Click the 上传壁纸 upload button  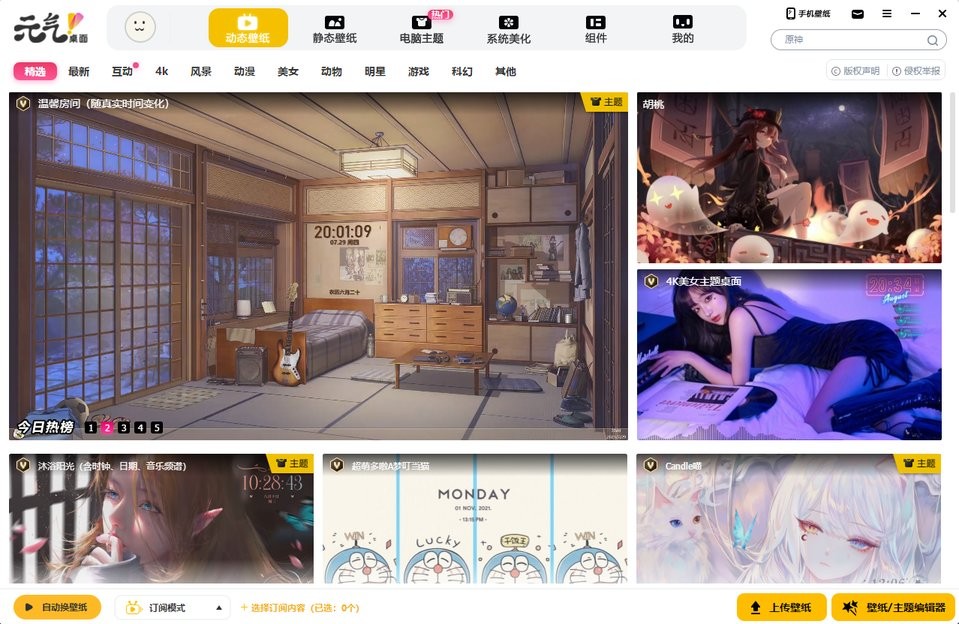(781, 607)
